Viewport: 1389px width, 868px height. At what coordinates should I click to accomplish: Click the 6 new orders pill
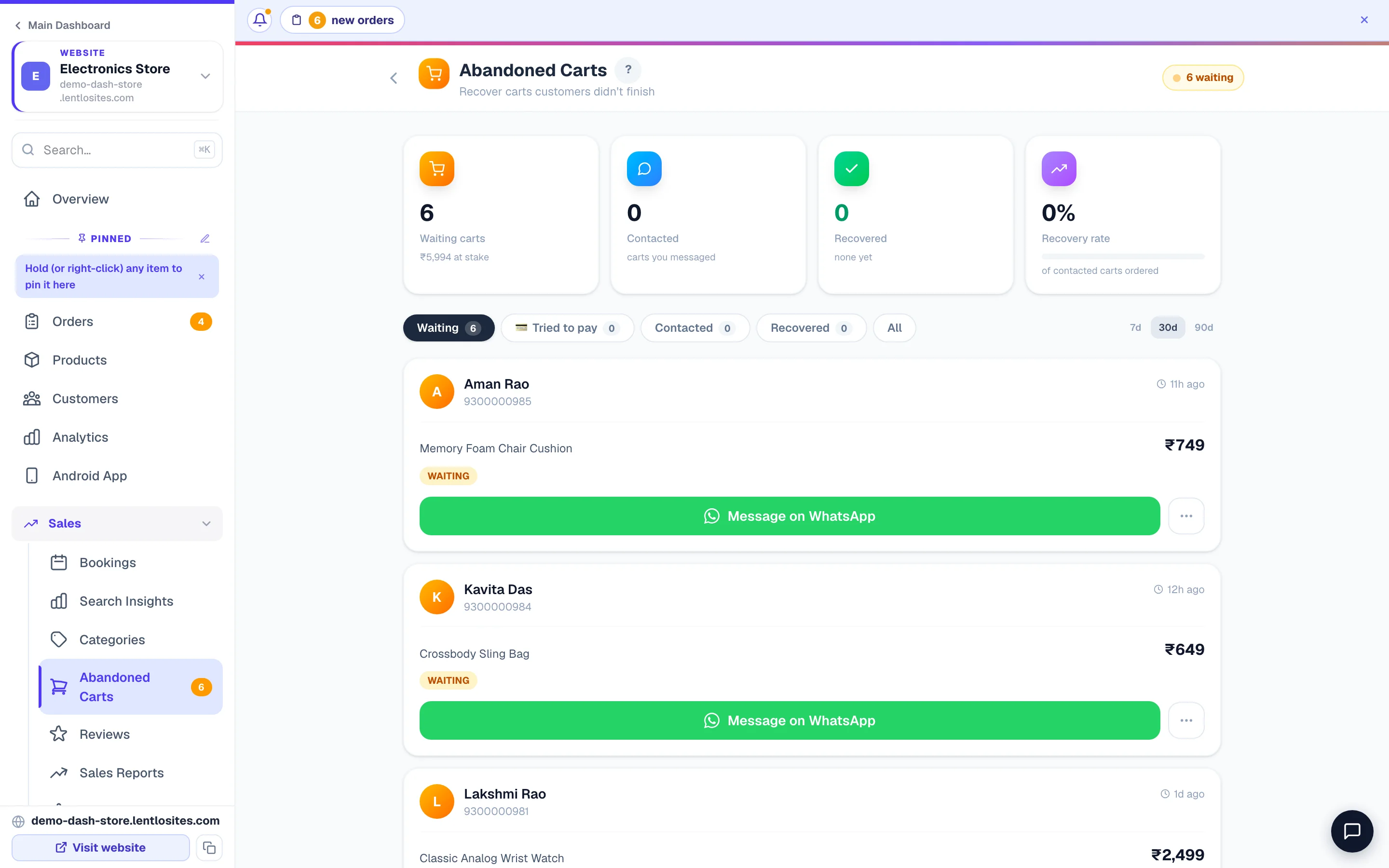(x=342, y=20)
